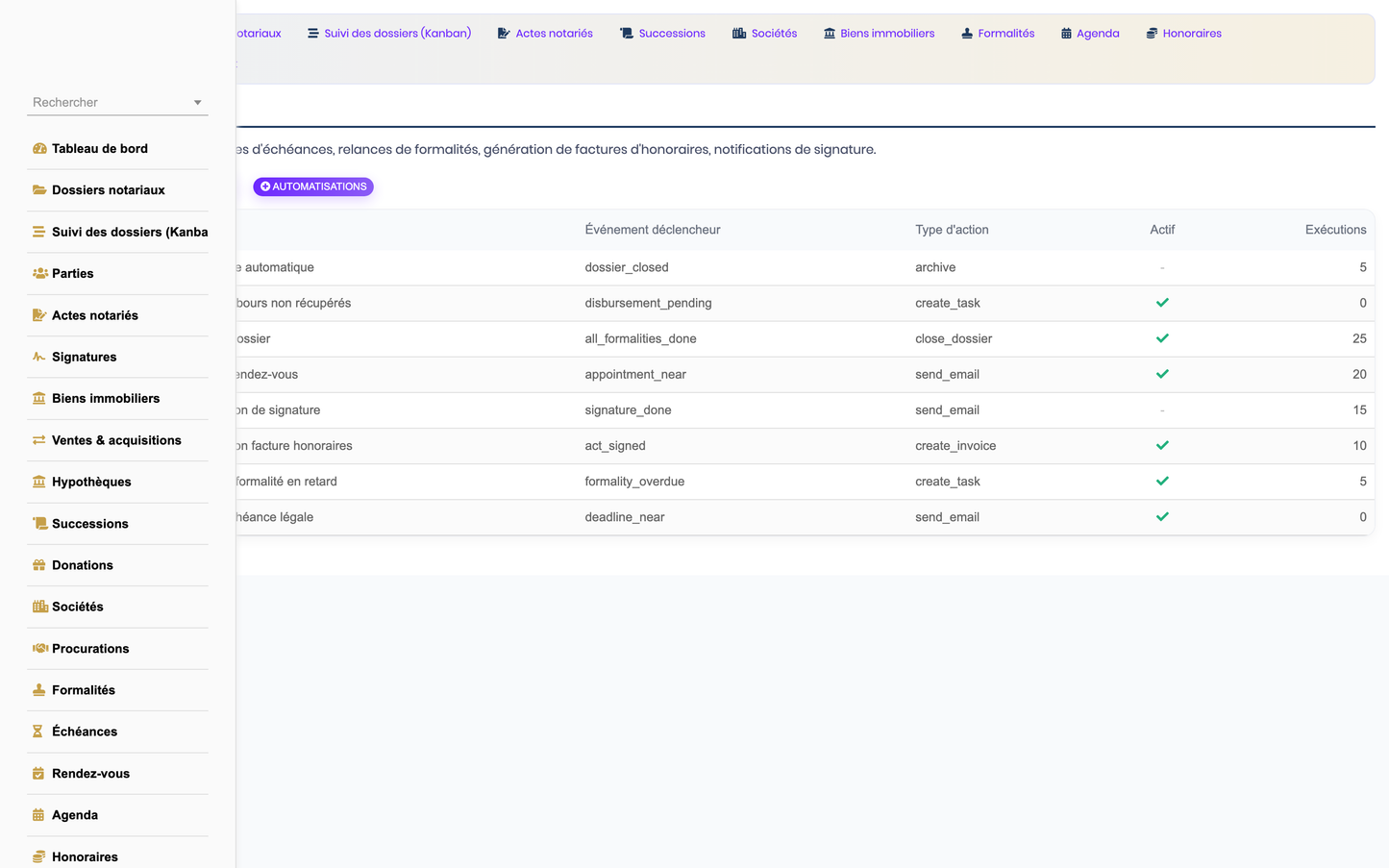Open Actes notariés top tab
The image size is (1389, 868).
click(545, 34)
